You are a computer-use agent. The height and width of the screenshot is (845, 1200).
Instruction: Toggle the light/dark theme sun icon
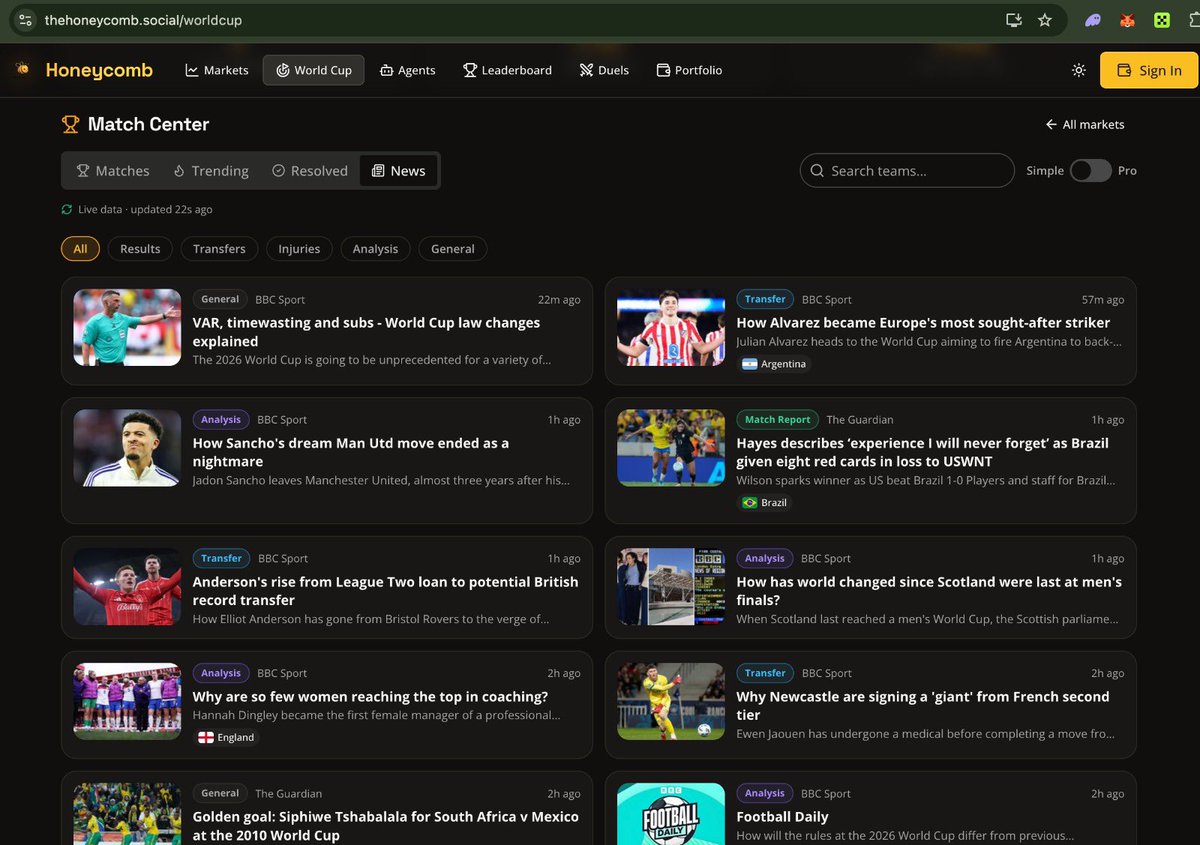1078,70
